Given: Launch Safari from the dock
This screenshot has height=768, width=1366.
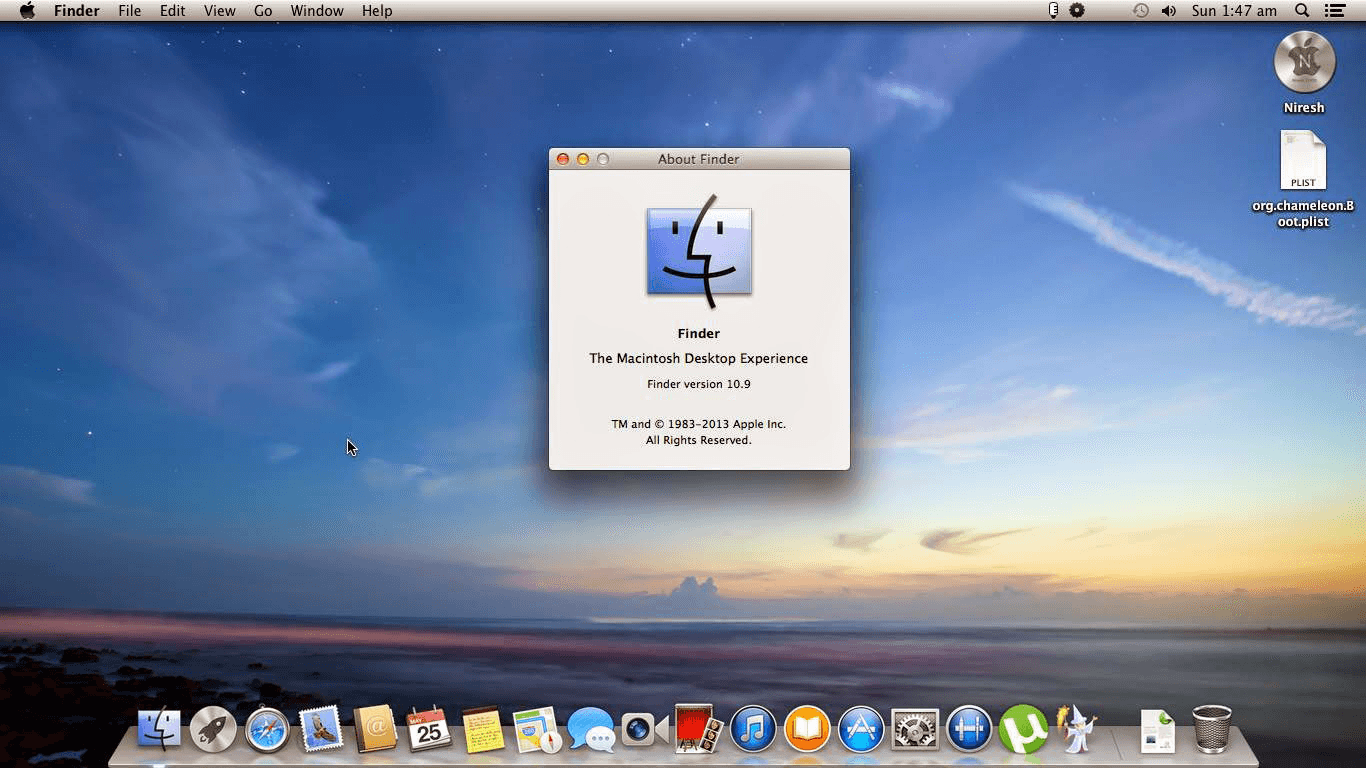Looking at the screenshot, I should click(x=267, y=730).
